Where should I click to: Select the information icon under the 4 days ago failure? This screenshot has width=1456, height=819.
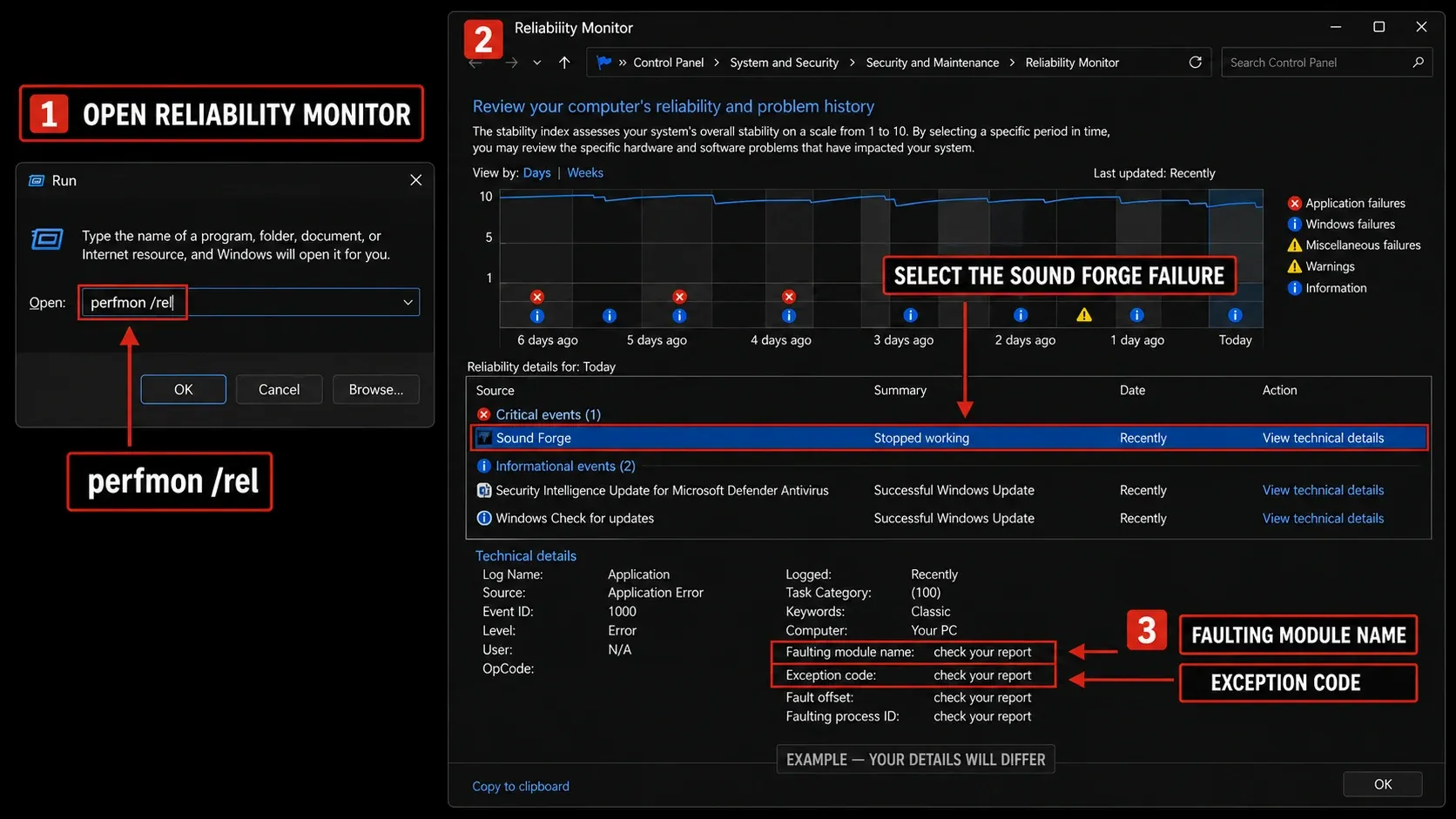pos(789,316)
